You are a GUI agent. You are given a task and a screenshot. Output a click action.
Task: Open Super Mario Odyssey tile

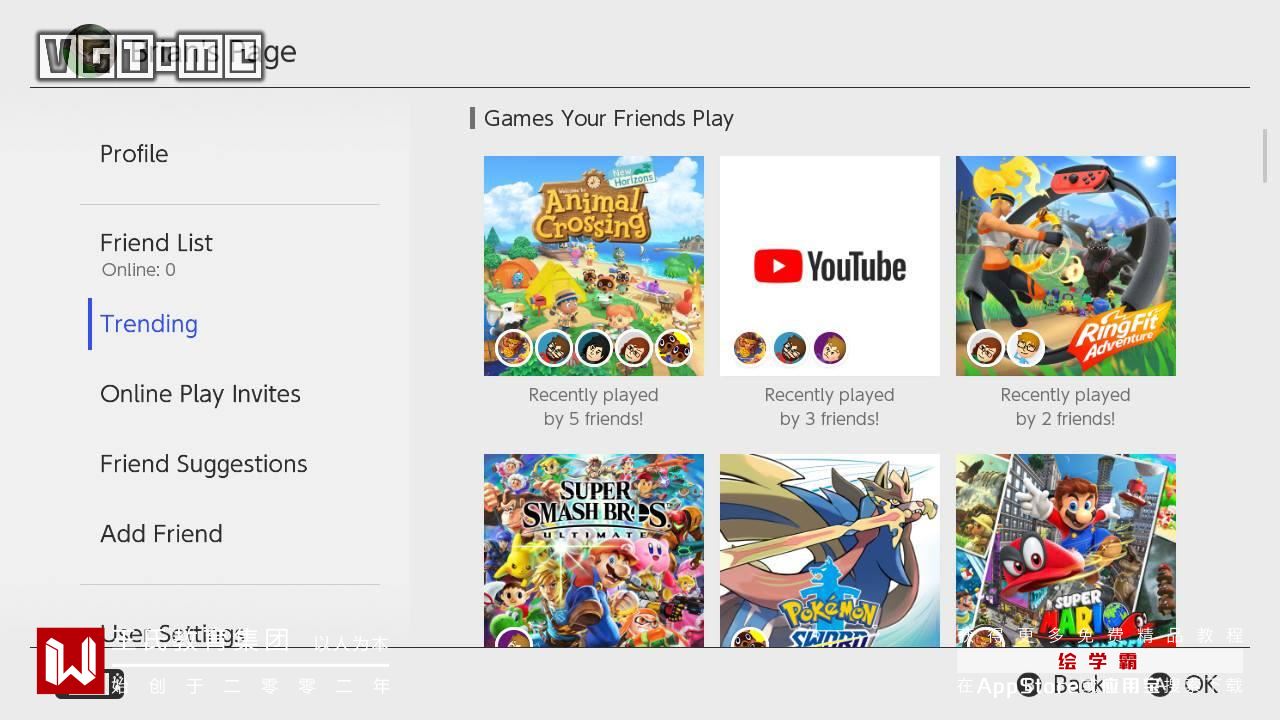pyautogui.click(x=1066, y=550)
